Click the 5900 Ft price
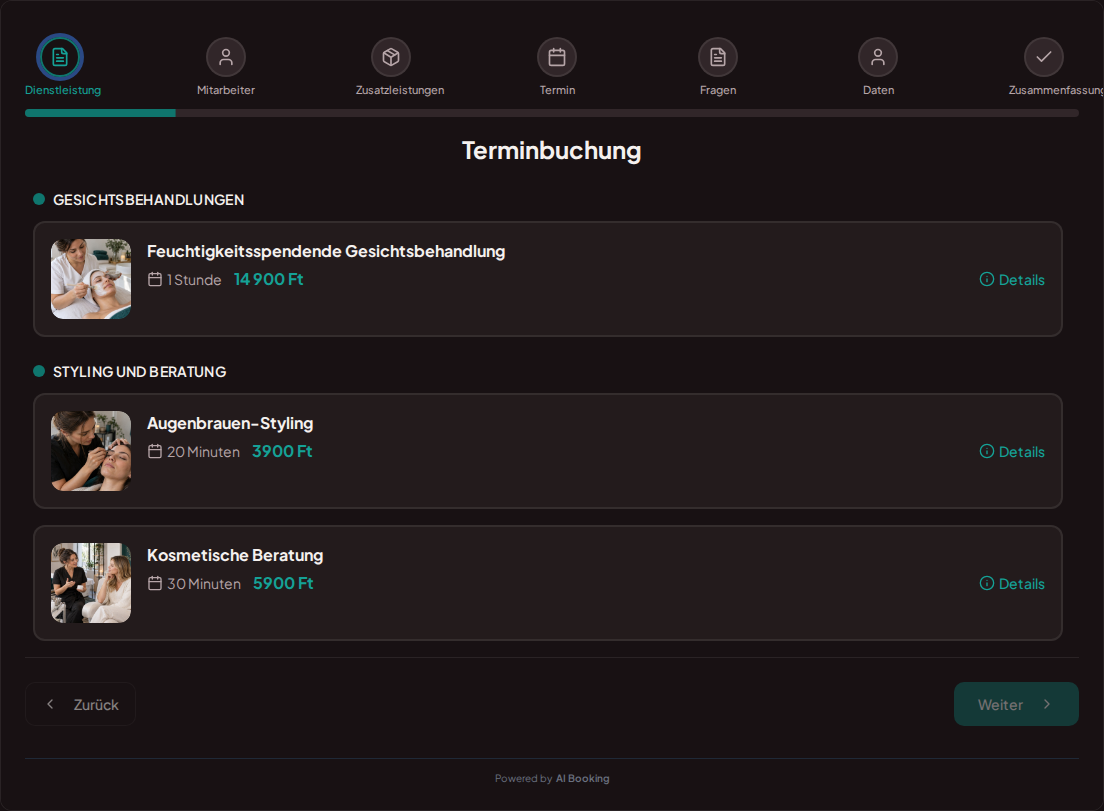 click(x=283, y=584)
